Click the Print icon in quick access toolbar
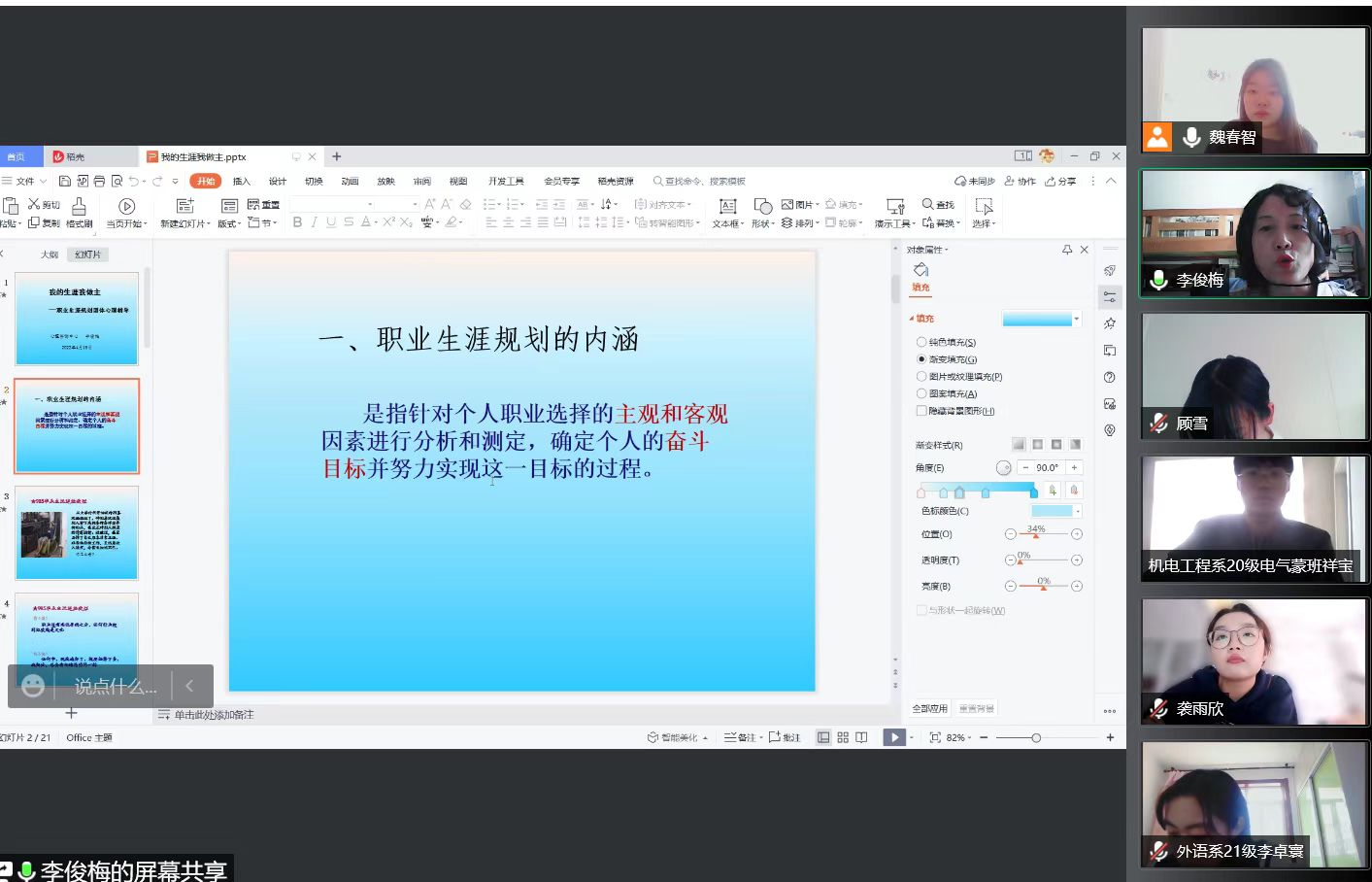 (x=99, y=181)
